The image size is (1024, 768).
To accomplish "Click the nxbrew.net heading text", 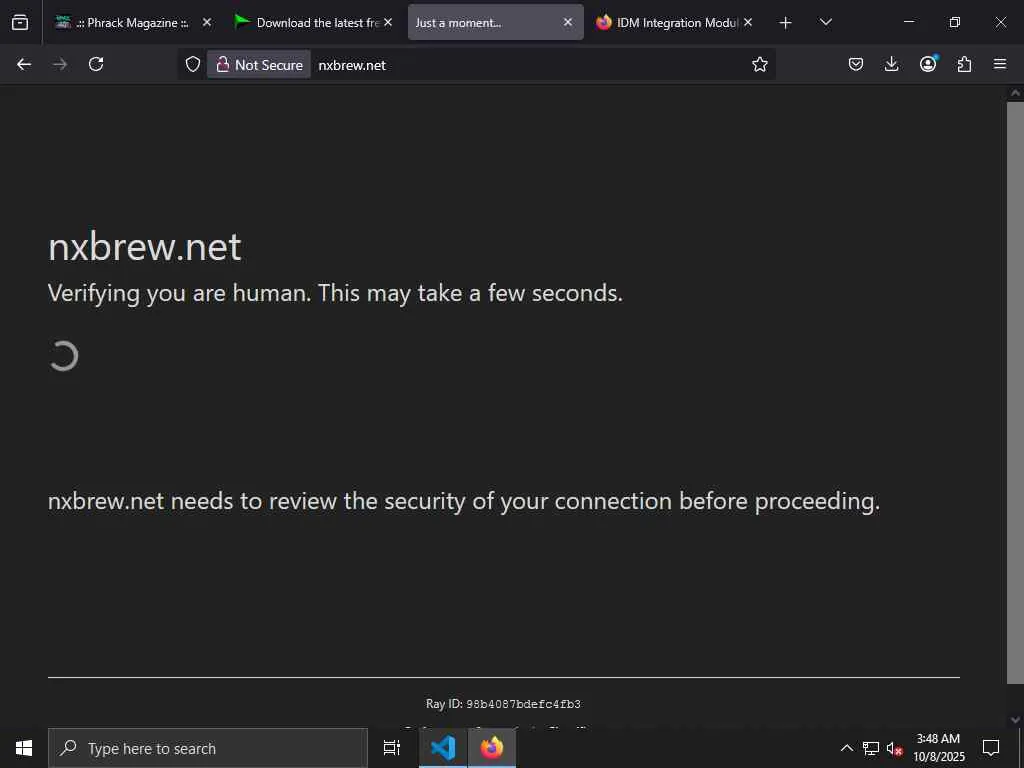I will [x=144, y=247].
